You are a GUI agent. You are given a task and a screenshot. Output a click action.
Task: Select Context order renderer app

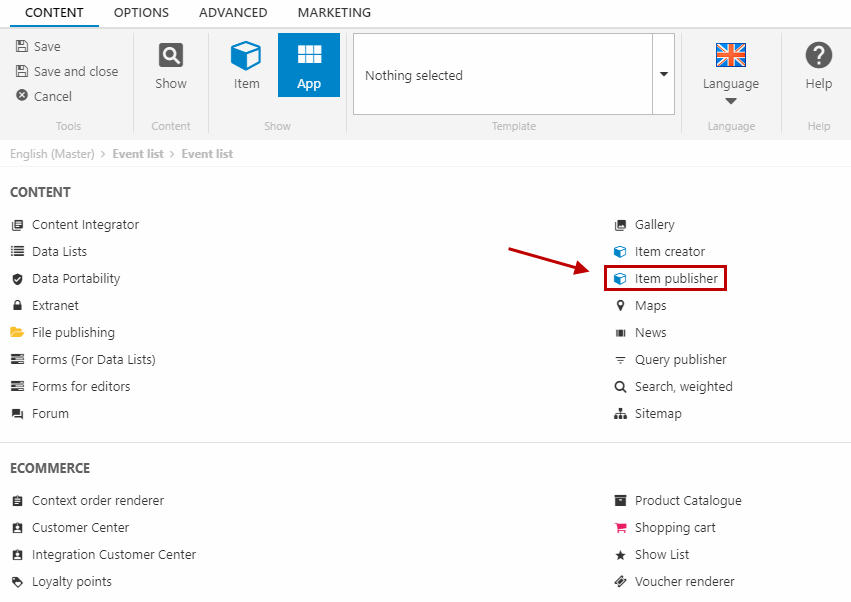pos(87,500)
